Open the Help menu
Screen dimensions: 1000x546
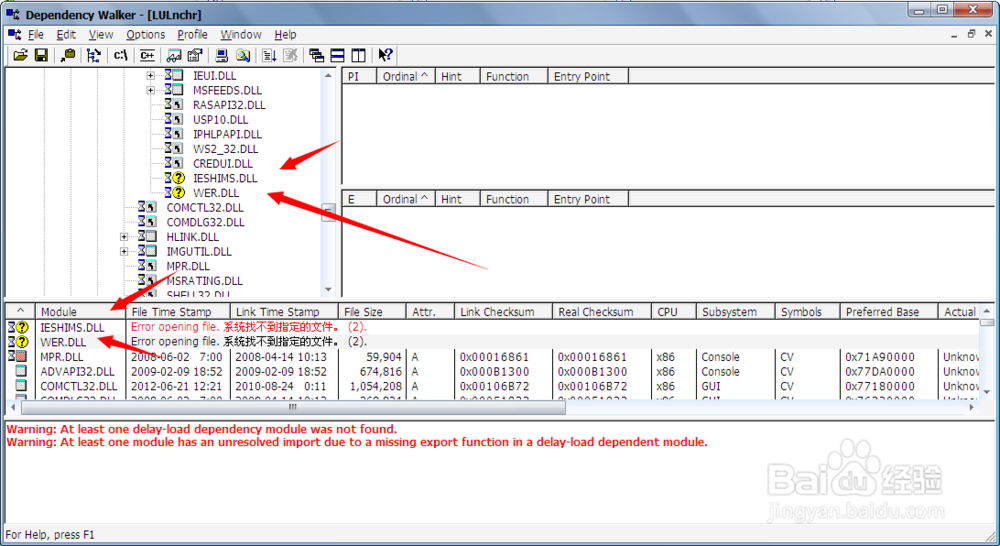(285, 34)
